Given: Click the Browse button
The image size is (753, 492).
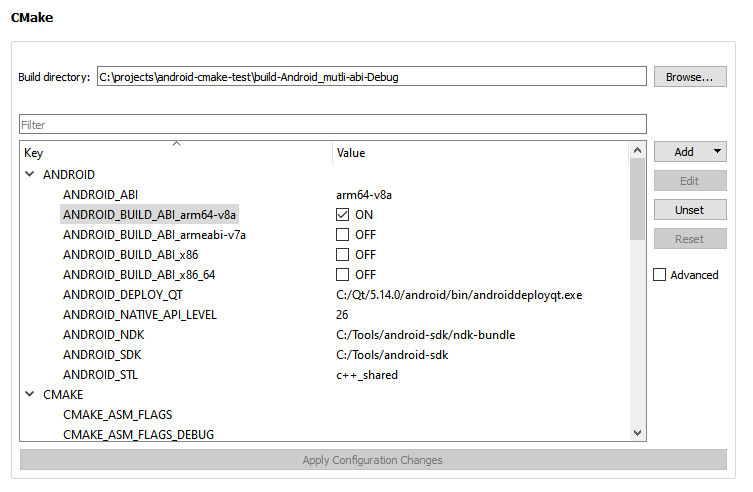Looking at the screenshot, I should (x=690, y=77).
